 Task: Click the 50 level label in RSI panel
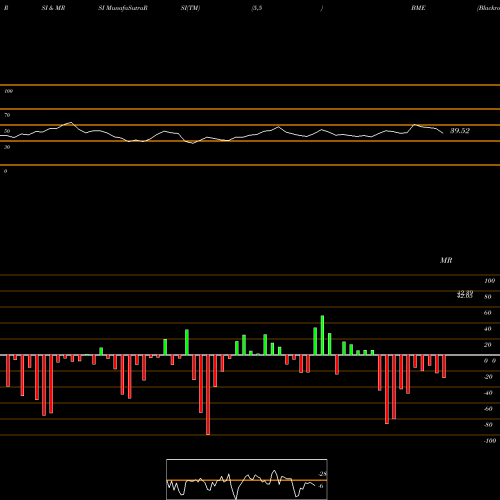tap(7, 131)
